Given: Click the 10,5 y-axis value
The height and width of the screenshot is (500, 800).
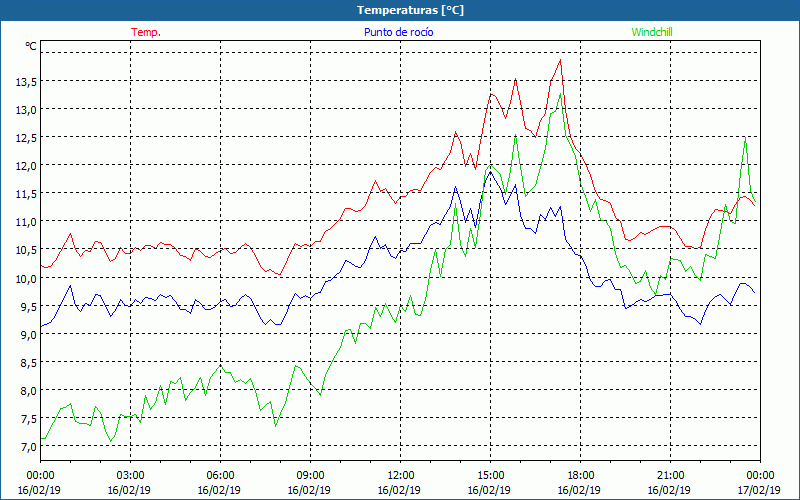Looking at the screenshot, I should 26,250.
